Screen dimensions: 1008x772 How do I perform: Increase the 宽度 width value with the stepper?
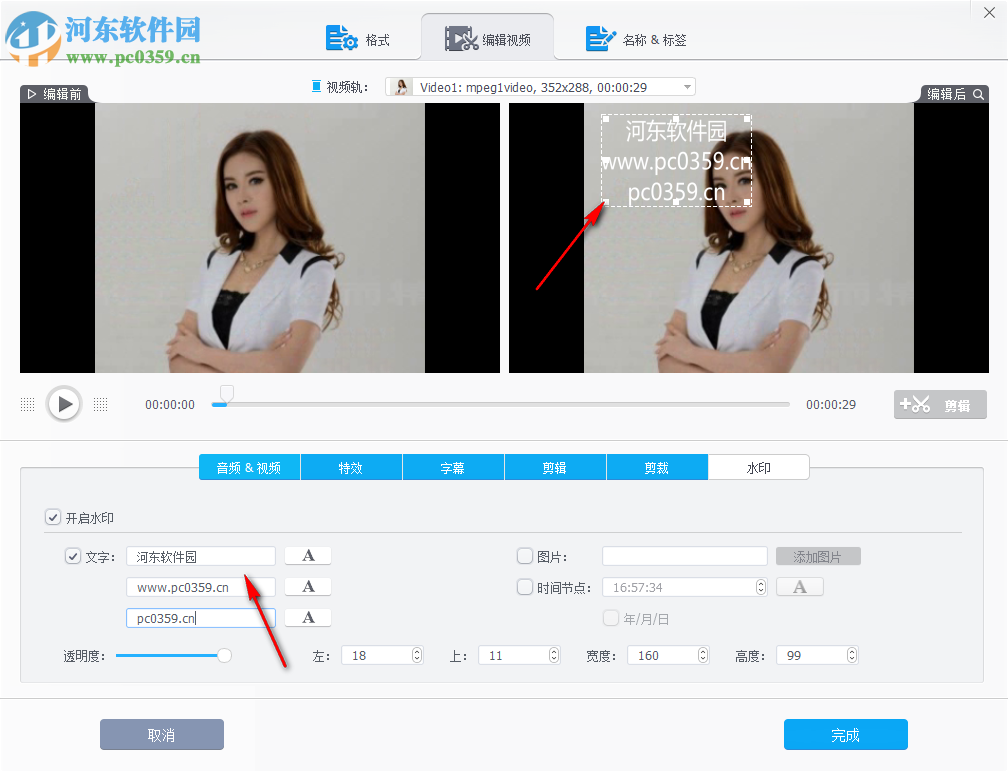pyautogui.click(x=701, y=650)
